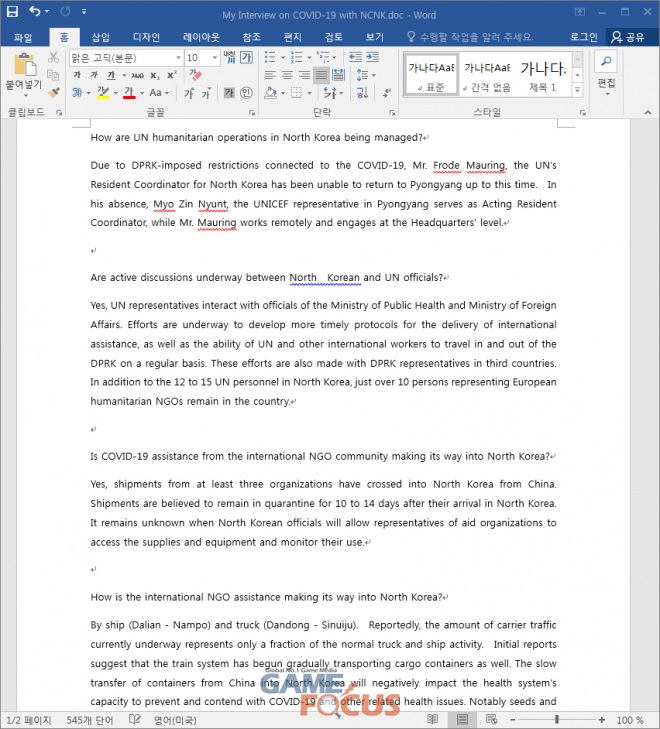
Task: Select the Format Painter brush
Action: click(53, 92)
